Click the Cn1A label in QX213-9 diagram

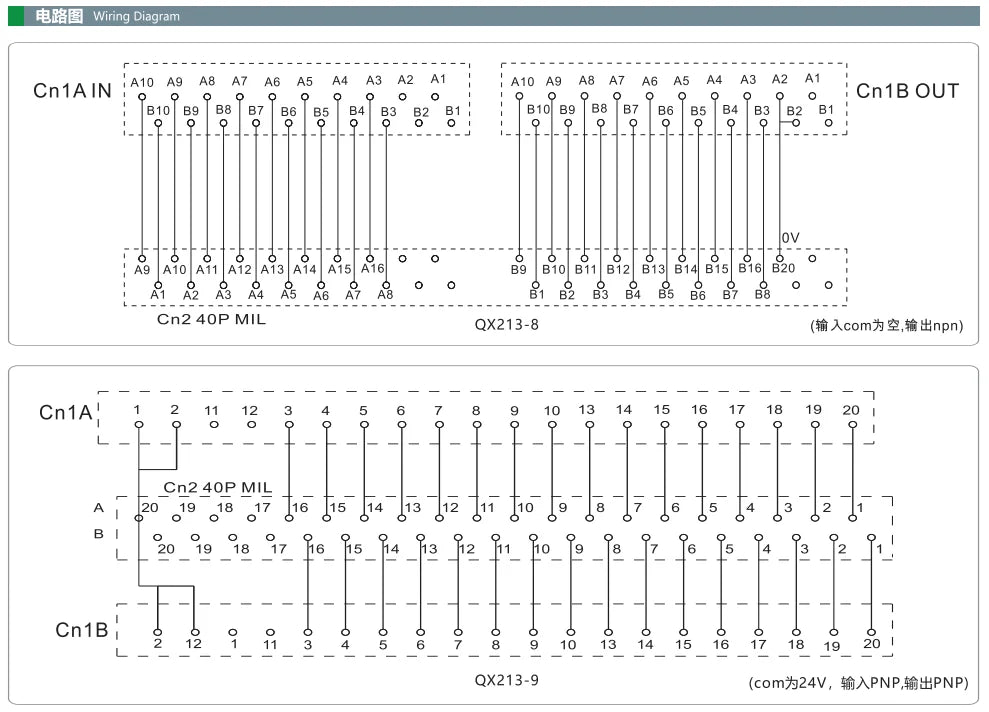click(x=66, y=412)
